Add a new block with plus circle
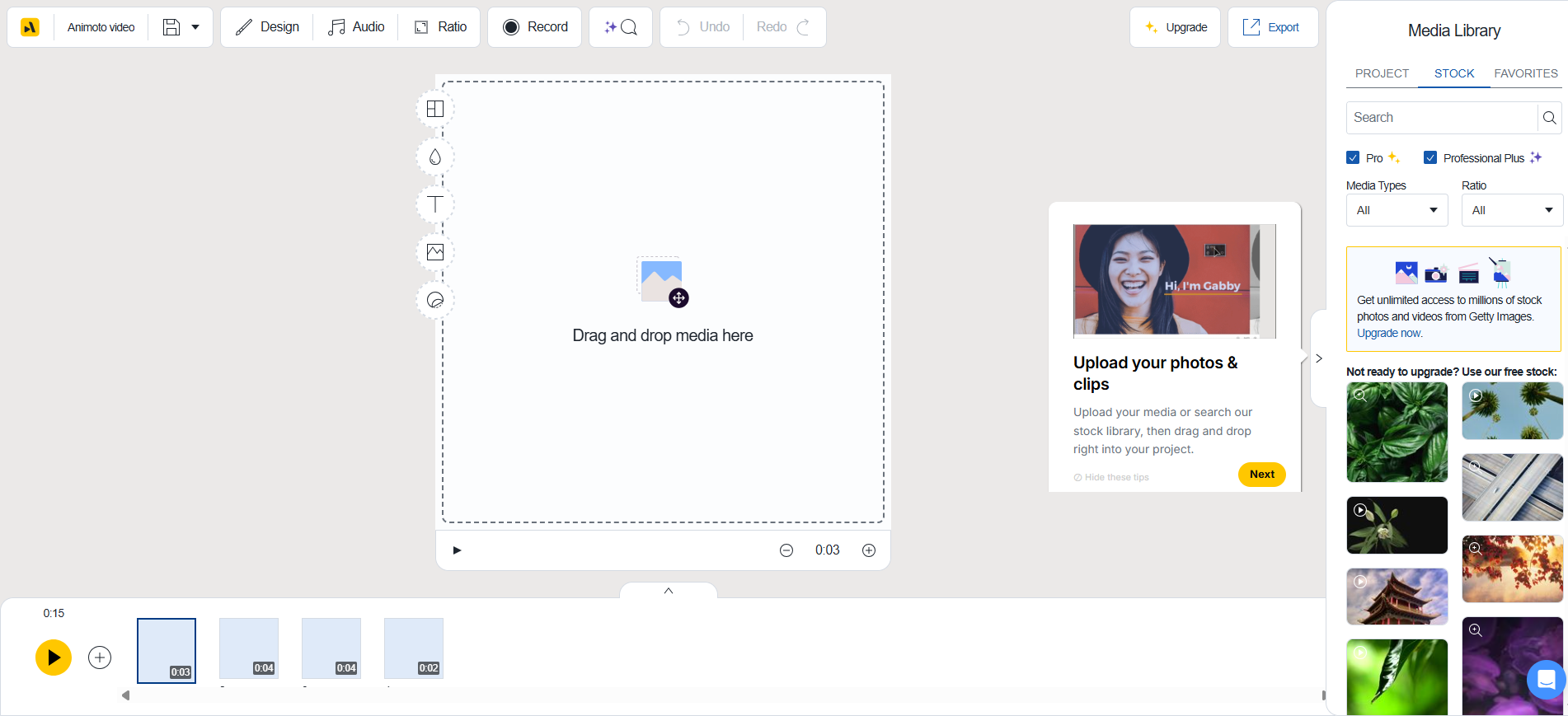The image size is (1568, 716). 100,658
